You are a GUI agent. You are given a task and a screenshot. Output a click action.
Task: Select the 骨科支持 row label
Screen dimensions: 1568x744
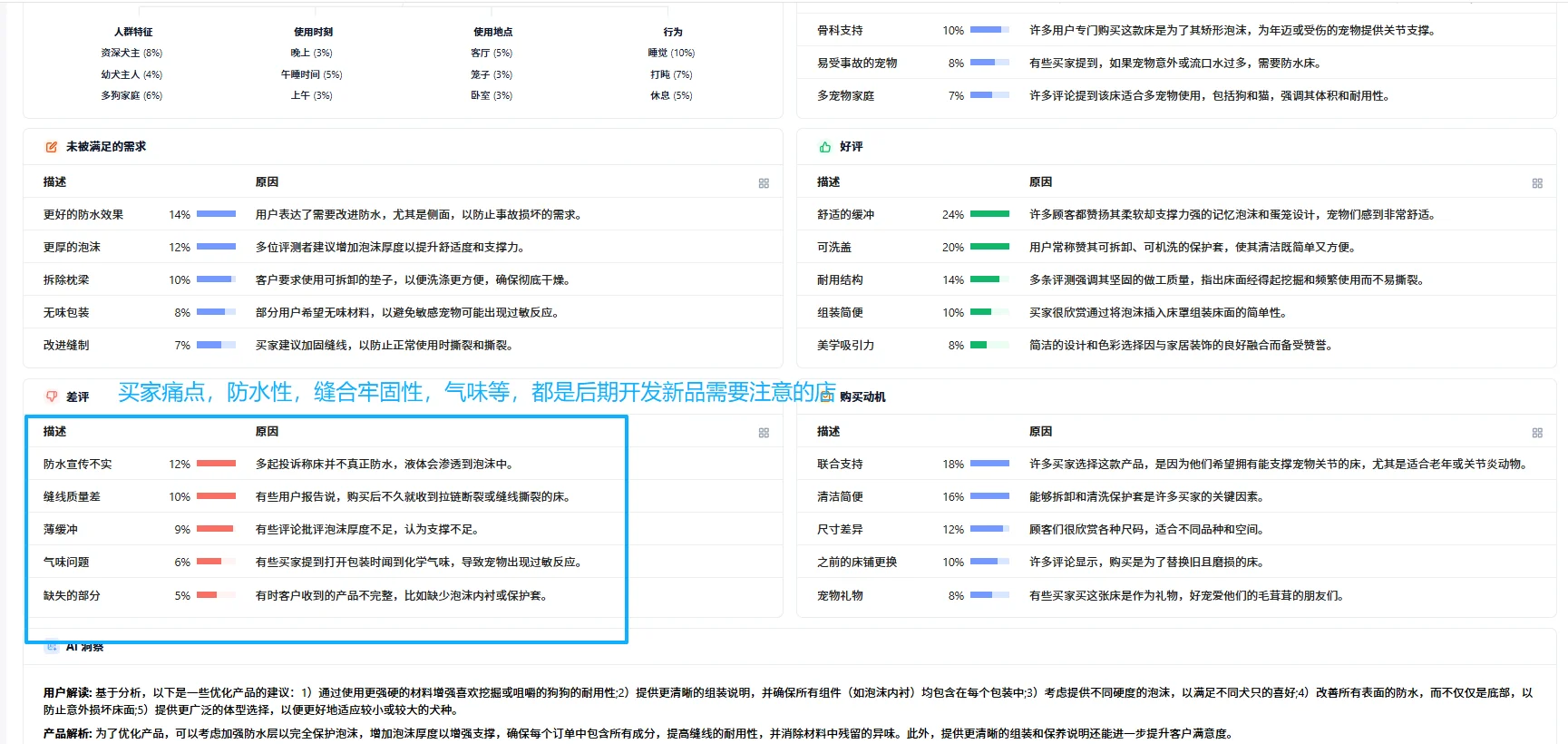[x=840, y=30]
